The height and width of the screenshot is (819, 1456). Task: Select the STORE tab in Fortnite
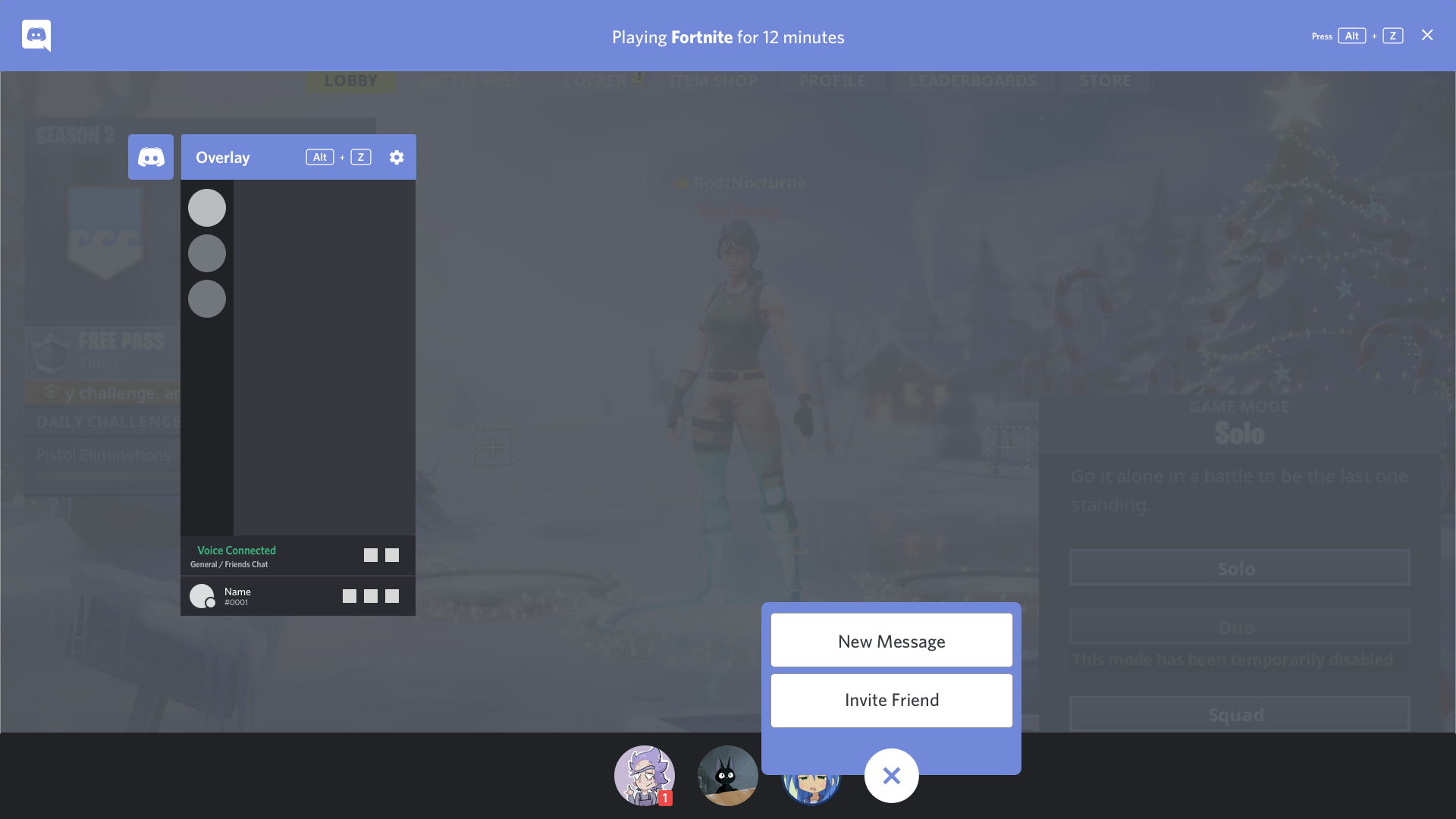1104,80
